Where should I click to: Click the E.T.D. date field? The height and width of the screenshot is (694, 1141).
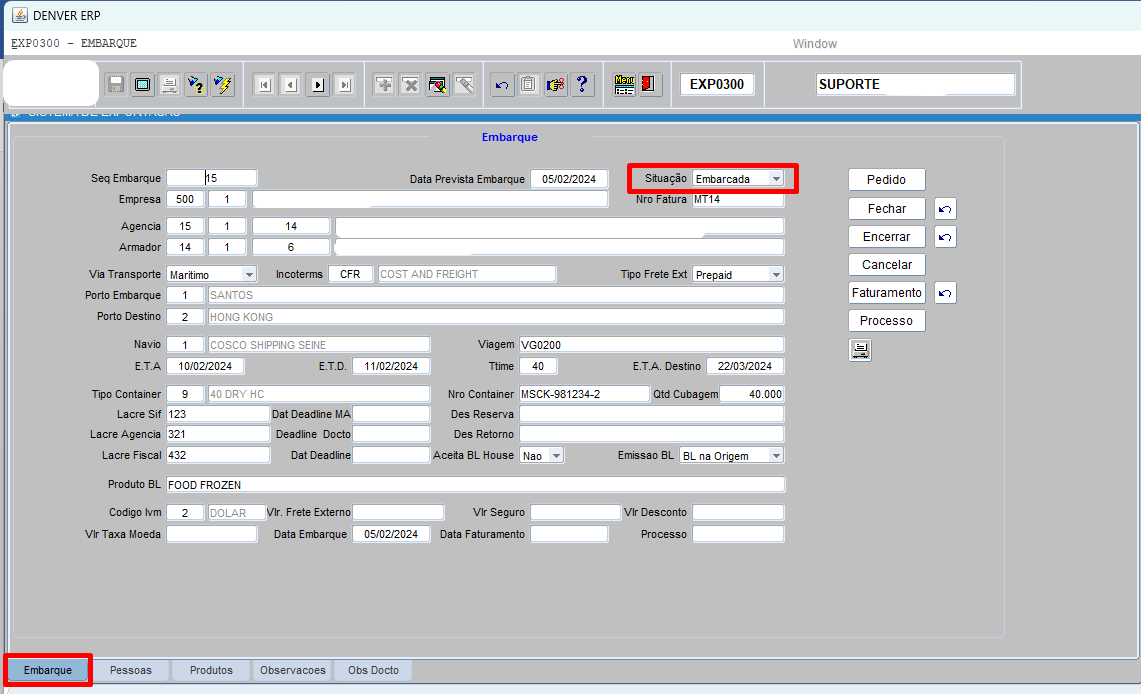pyautogui.click(x=391, y=366)
